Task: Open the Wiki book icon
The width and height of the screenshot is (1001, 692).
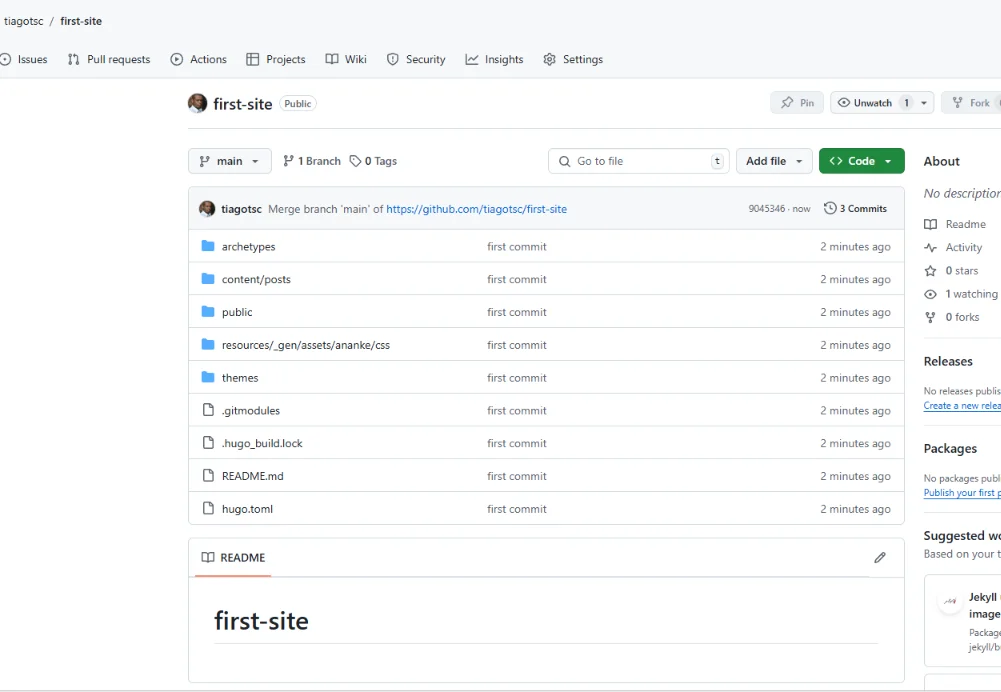Action: tap(332, 59)
